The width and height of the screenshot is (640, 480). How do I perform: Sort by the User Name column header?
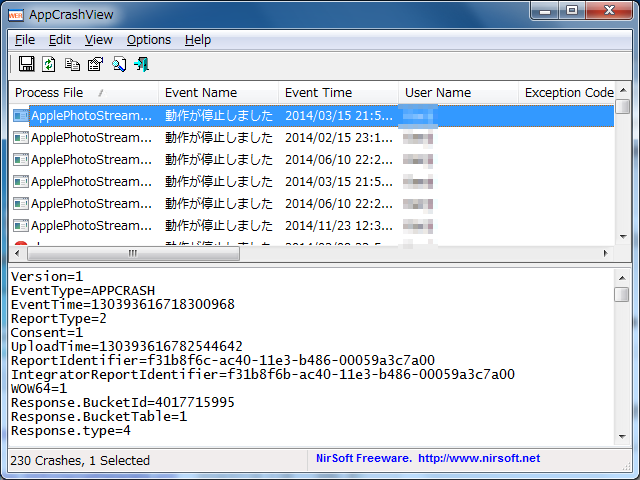(458, 93)
